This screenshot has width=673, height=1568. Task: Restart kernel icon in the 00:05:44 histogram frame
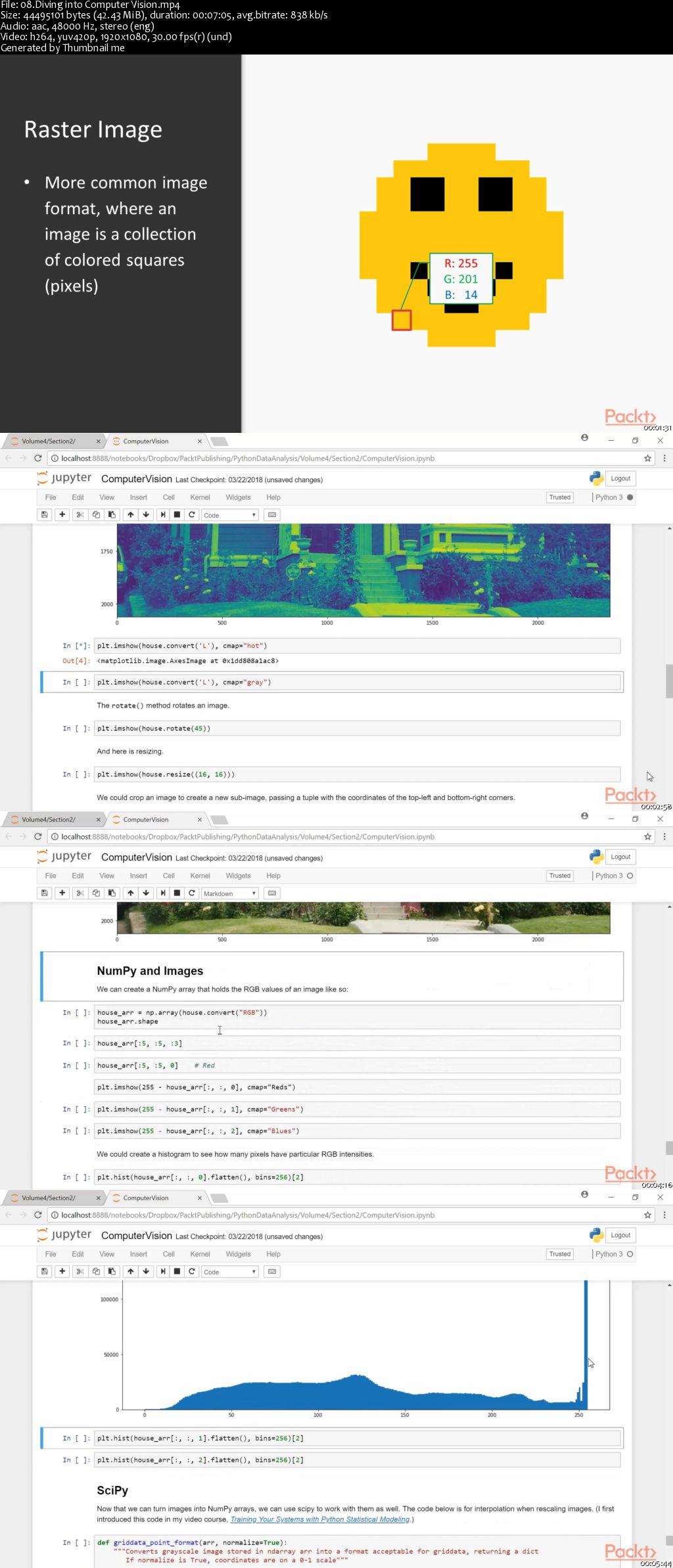coord(192,1271)
